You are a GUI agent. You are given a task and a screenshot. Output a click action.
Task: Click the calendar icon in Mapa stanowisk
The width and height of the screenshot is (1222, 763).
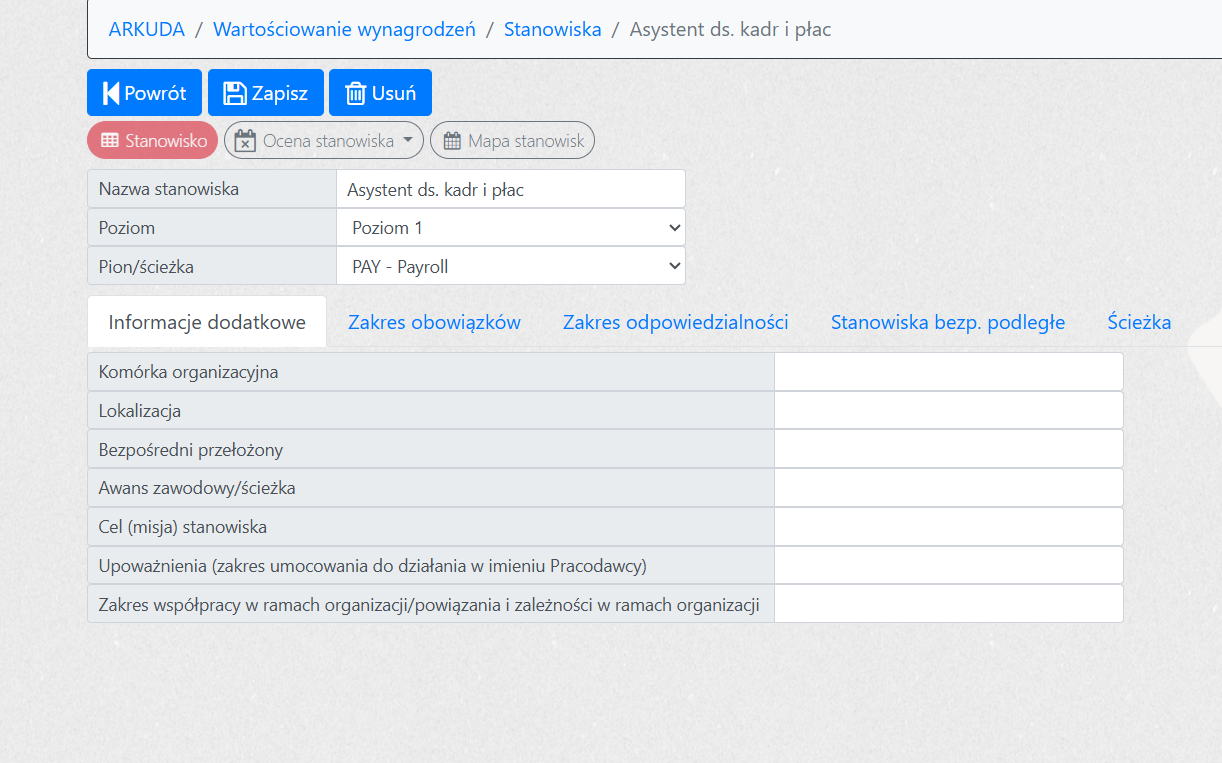(x=452, y=141)
